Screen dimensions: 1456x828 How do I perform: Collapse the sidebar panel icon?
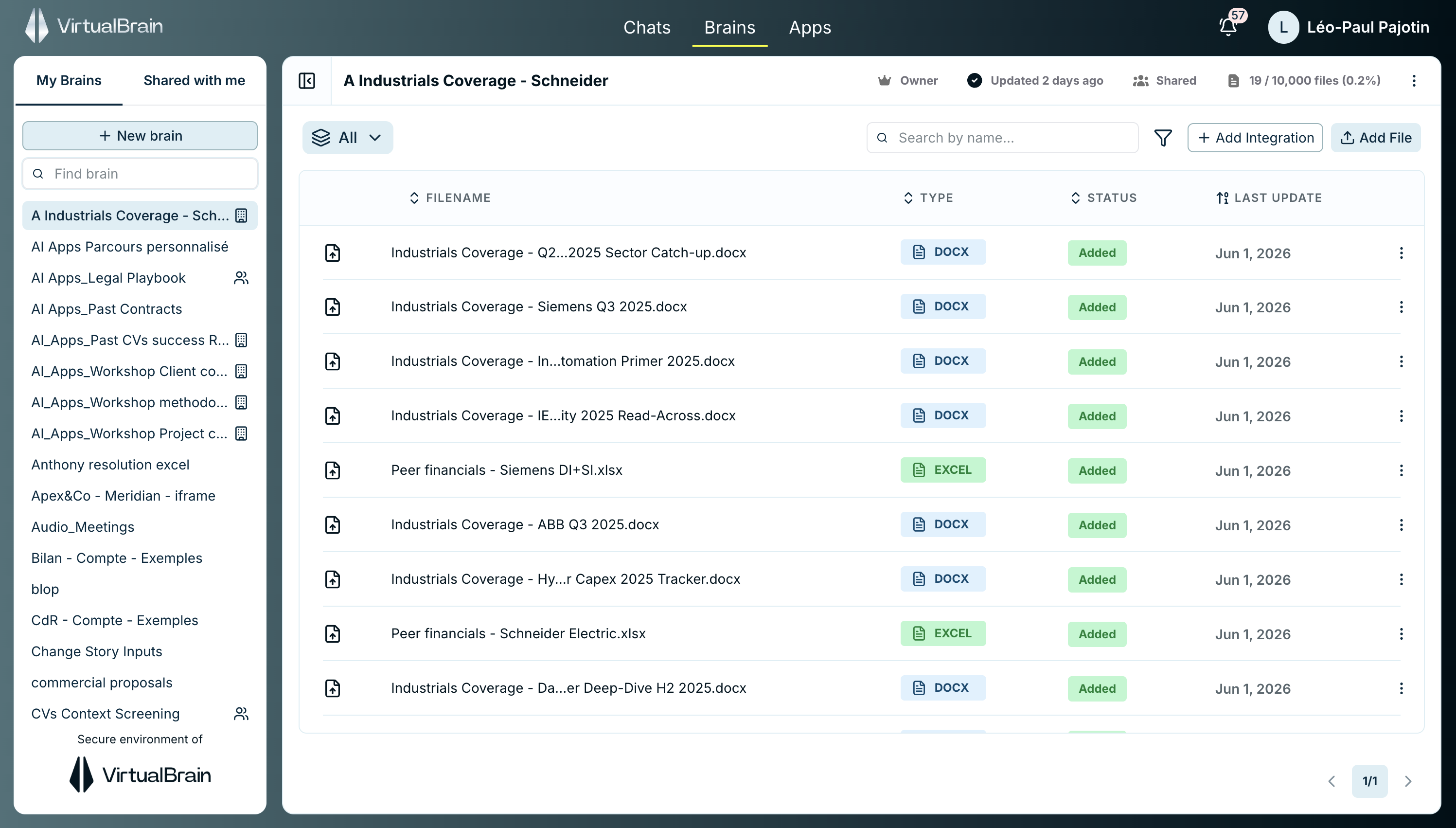point(307,81)
